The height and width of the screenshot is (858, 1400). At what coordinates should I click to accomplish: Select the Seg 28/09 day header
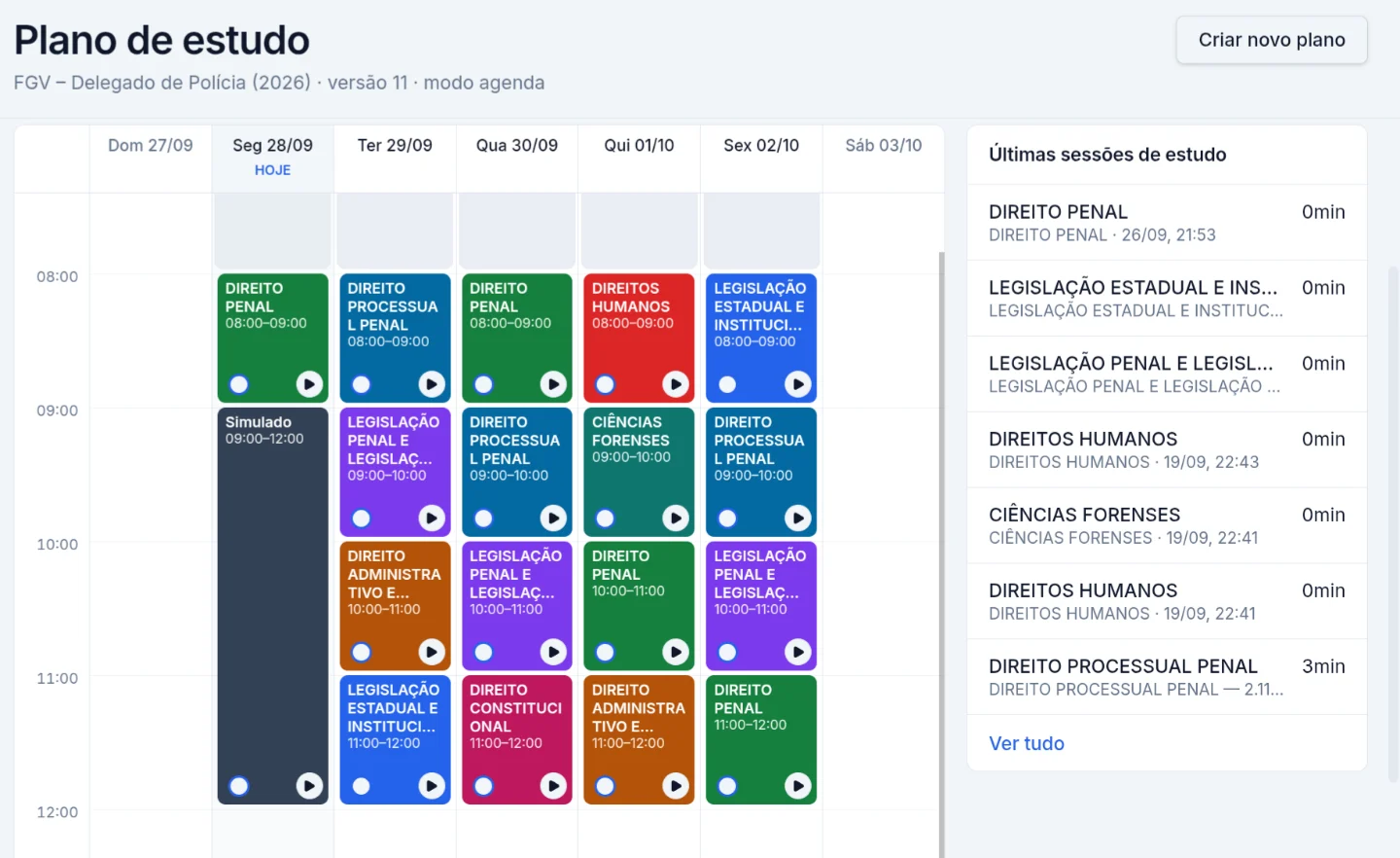coord(273,159)
